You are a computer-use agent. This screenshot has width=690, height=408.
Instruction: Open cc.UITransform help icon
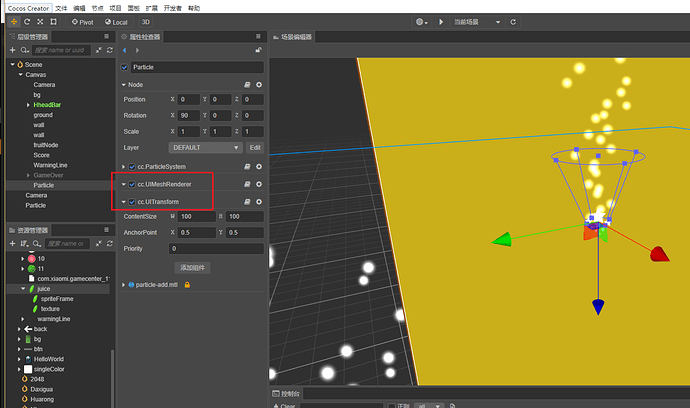point(247,202)
